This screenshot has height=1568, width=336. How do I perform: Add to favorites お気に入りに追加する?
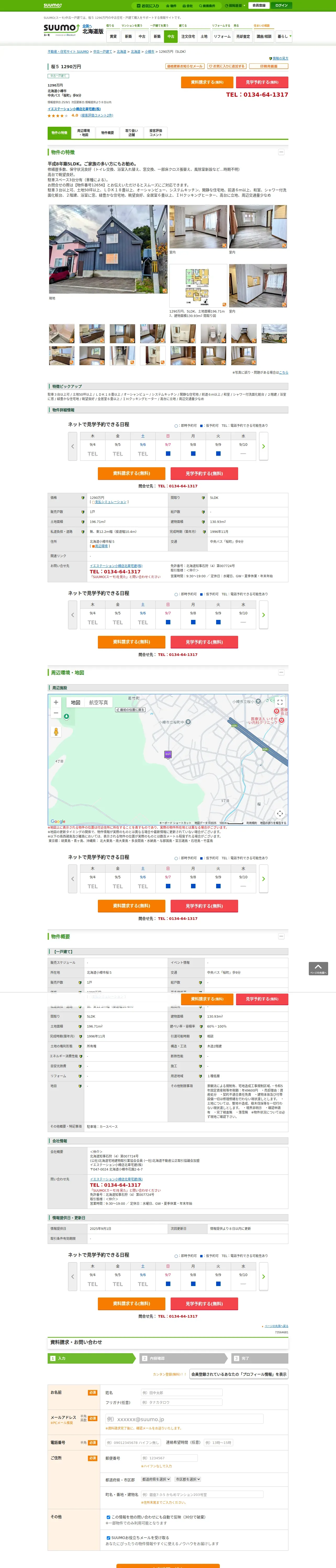pyautogui.click(x=226, y=66)
